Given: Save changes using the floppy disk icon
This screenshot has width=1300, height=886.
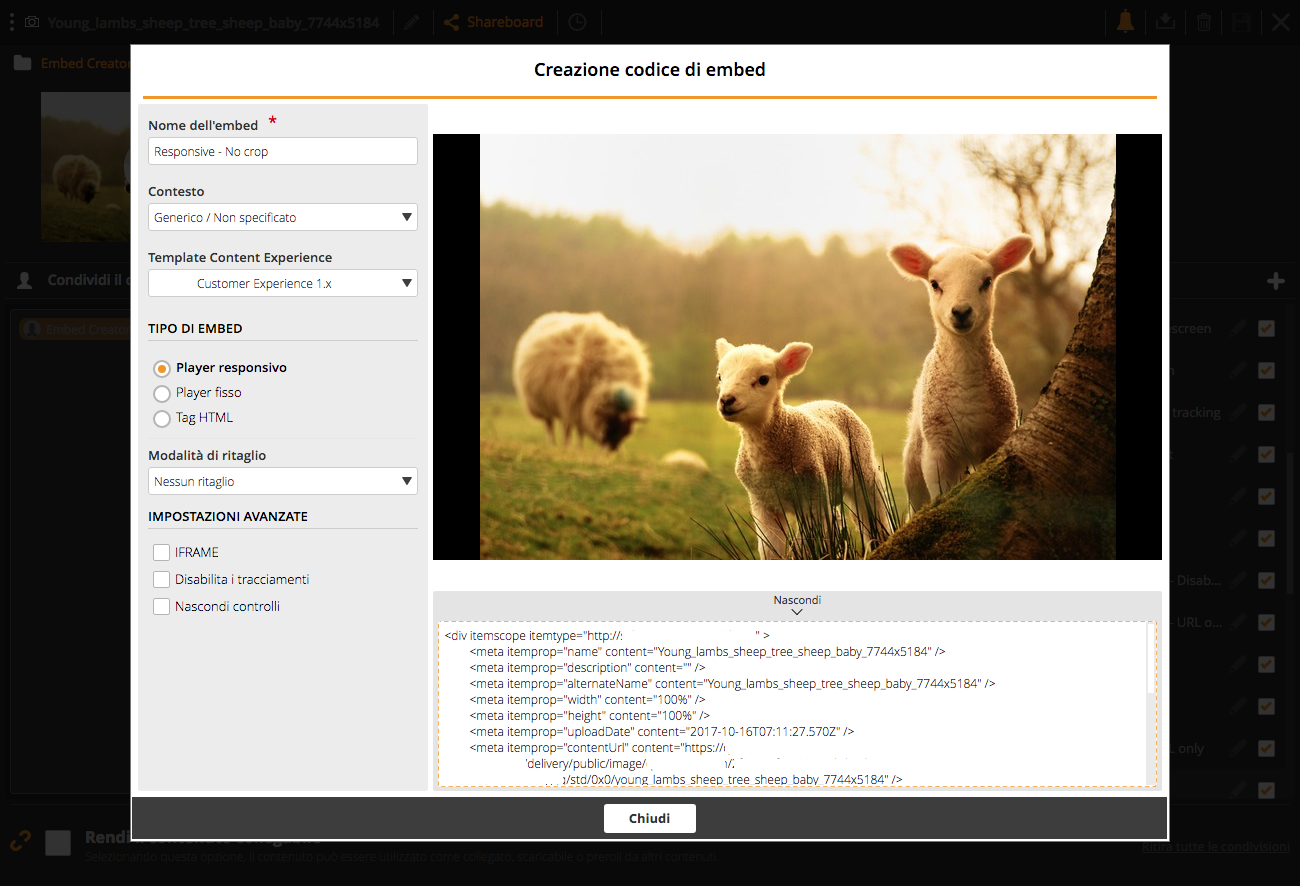Looking at the screenshot, I should pos(1241,21).
